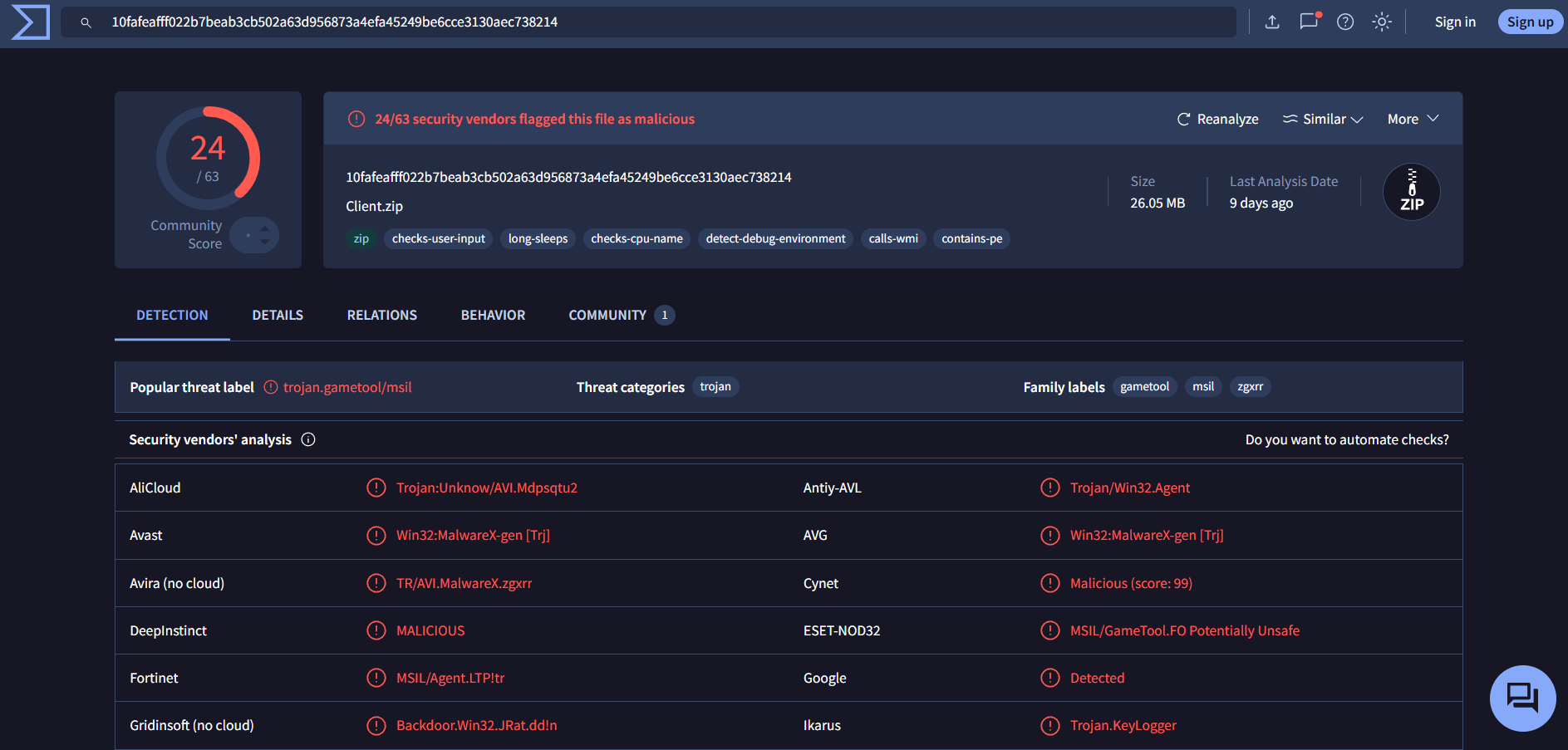Click the alert icon next to Avast detection
Viewport: 1568px width, 750px height.
point(376,535)
